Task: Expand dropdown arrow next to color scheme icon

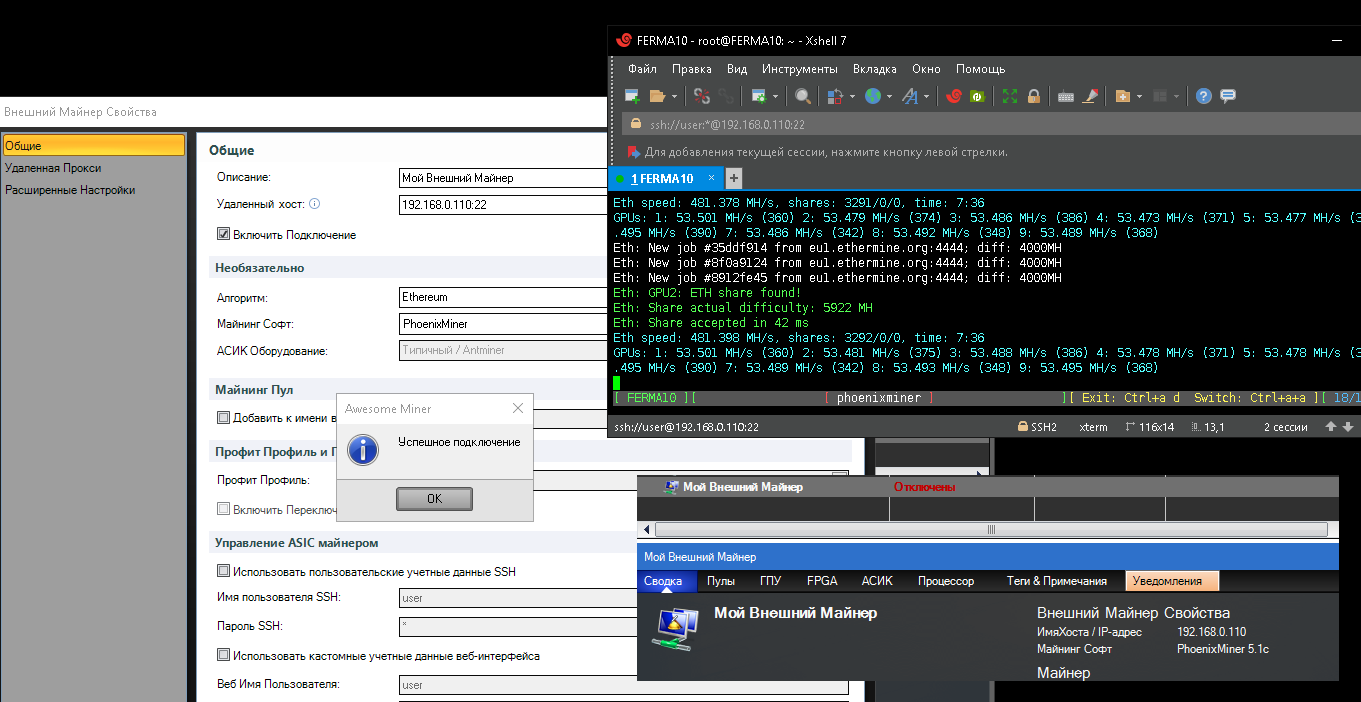Action: [852, 97]
